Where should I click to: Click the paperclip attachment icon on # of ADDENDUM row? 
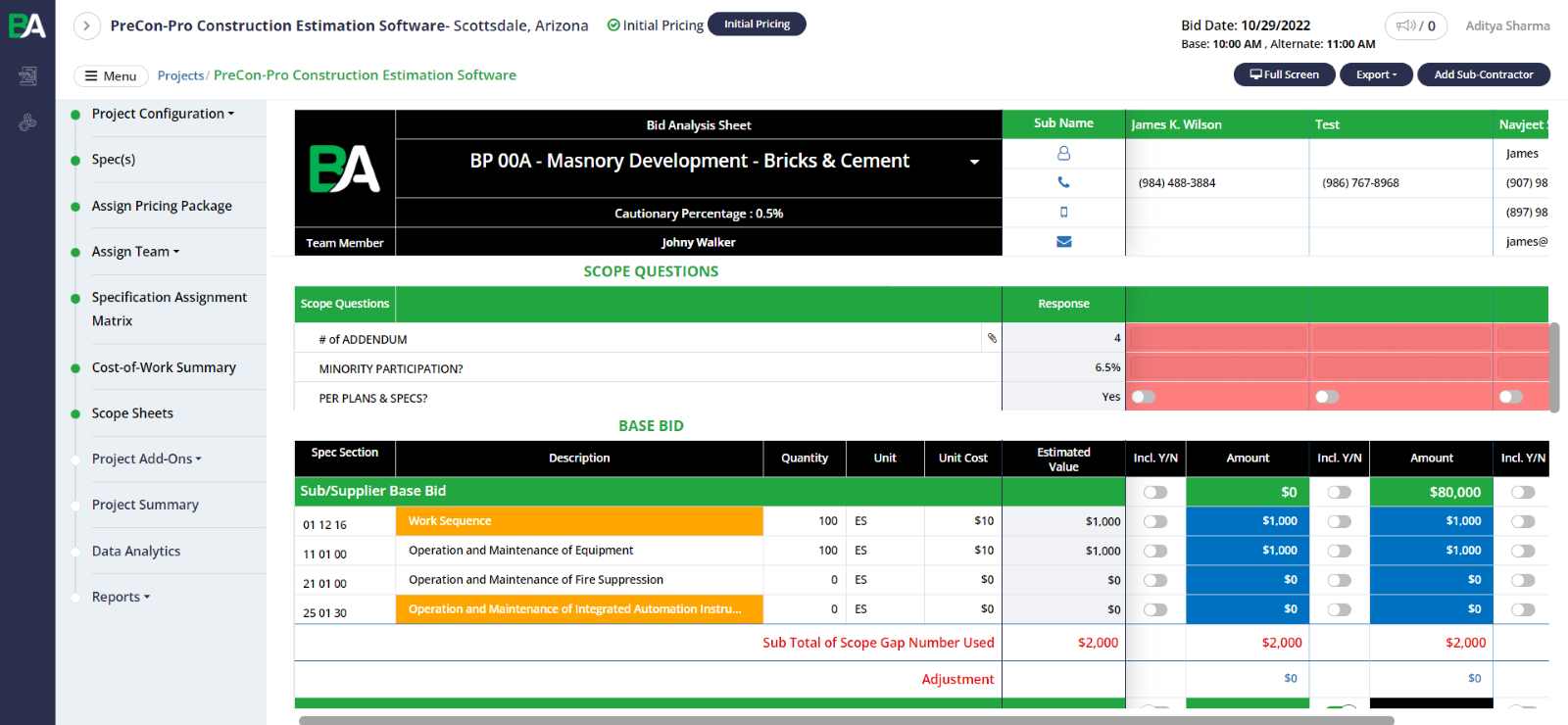(992, 338)
